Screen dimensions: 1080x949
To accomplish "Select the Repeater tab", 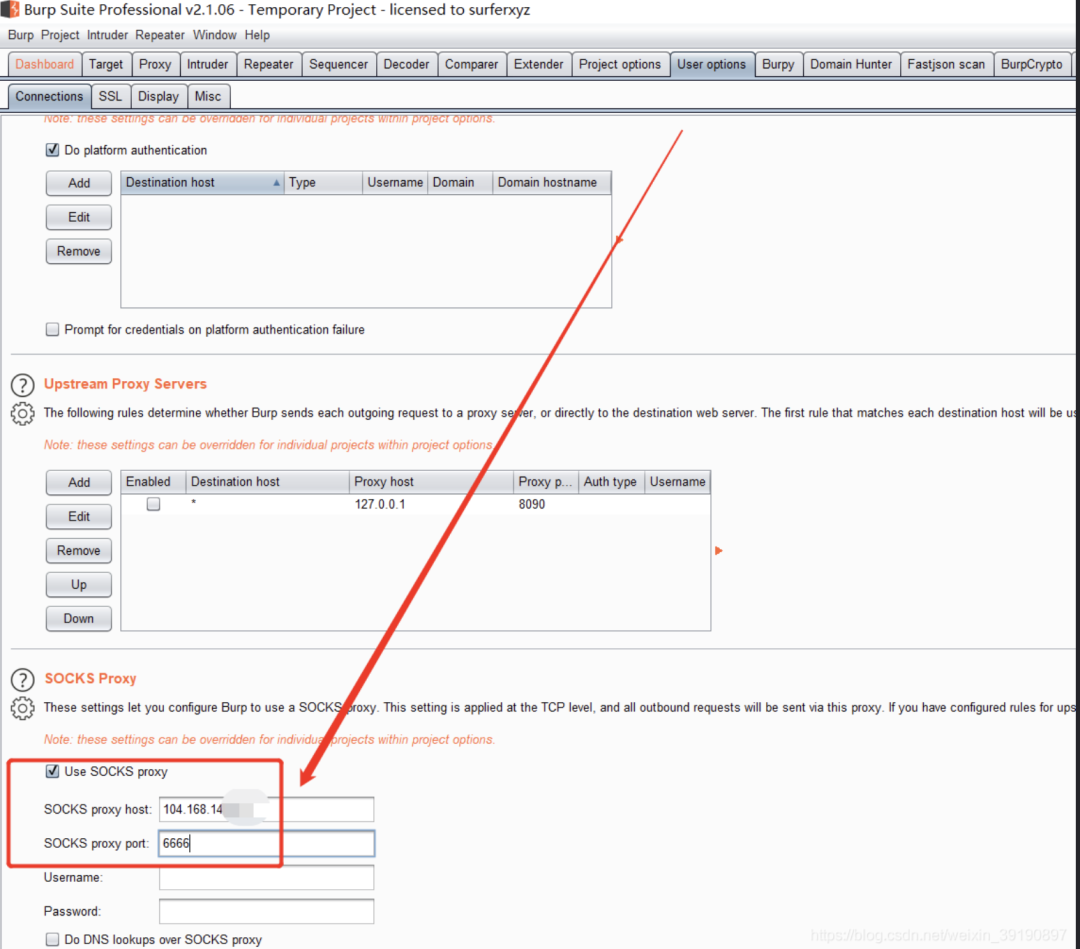I will click(269, 65).
